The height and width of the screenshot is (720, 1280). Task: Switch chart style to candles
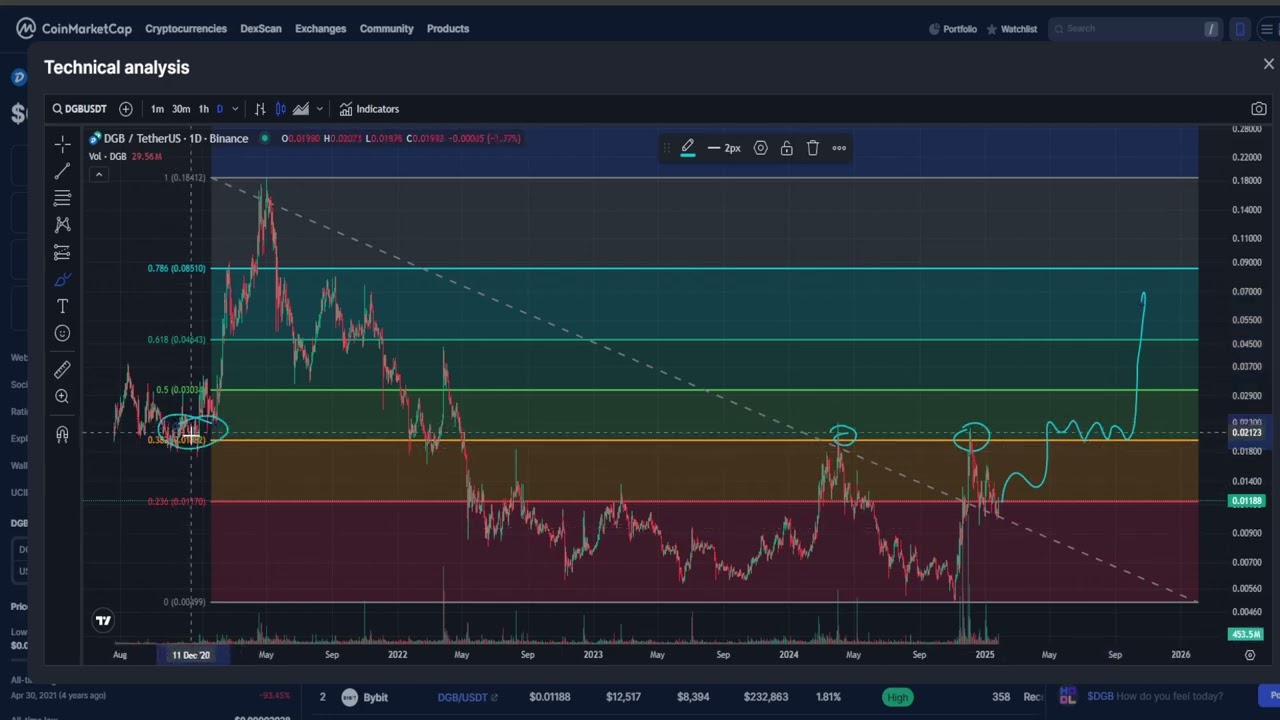pos(280,109)
